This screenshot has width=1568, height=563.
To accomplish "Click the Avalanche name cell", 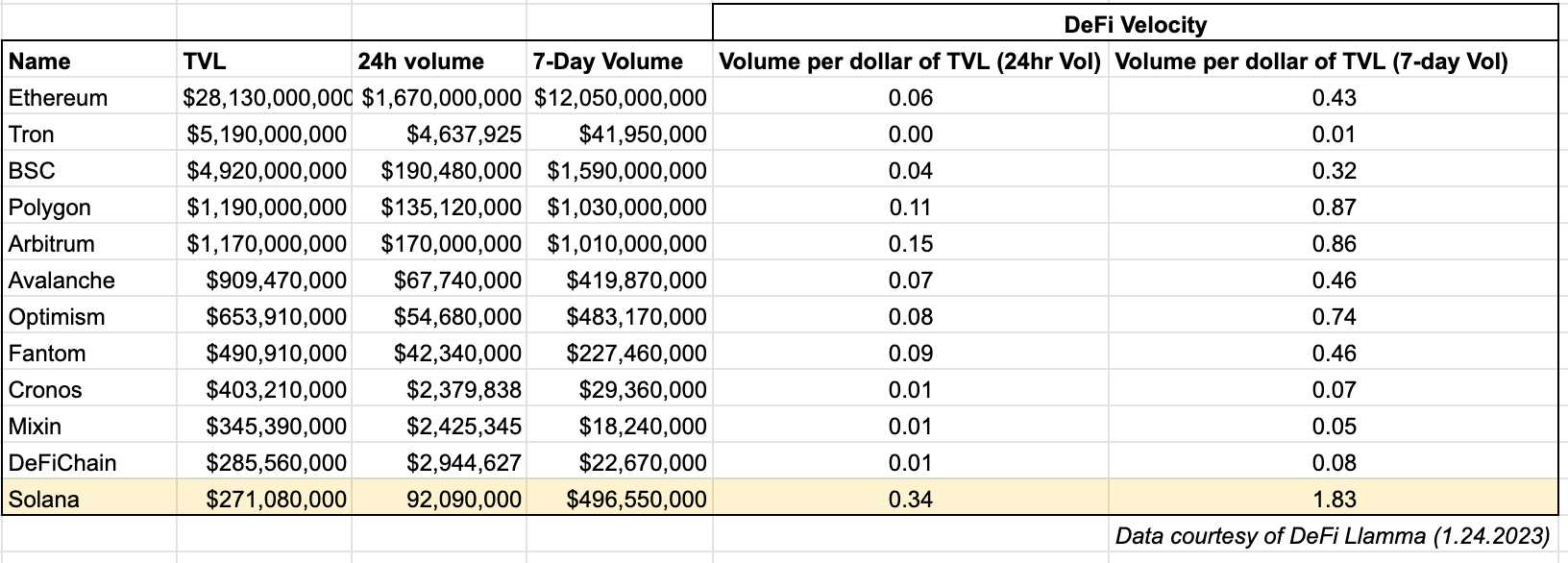I will click(89, 281).
